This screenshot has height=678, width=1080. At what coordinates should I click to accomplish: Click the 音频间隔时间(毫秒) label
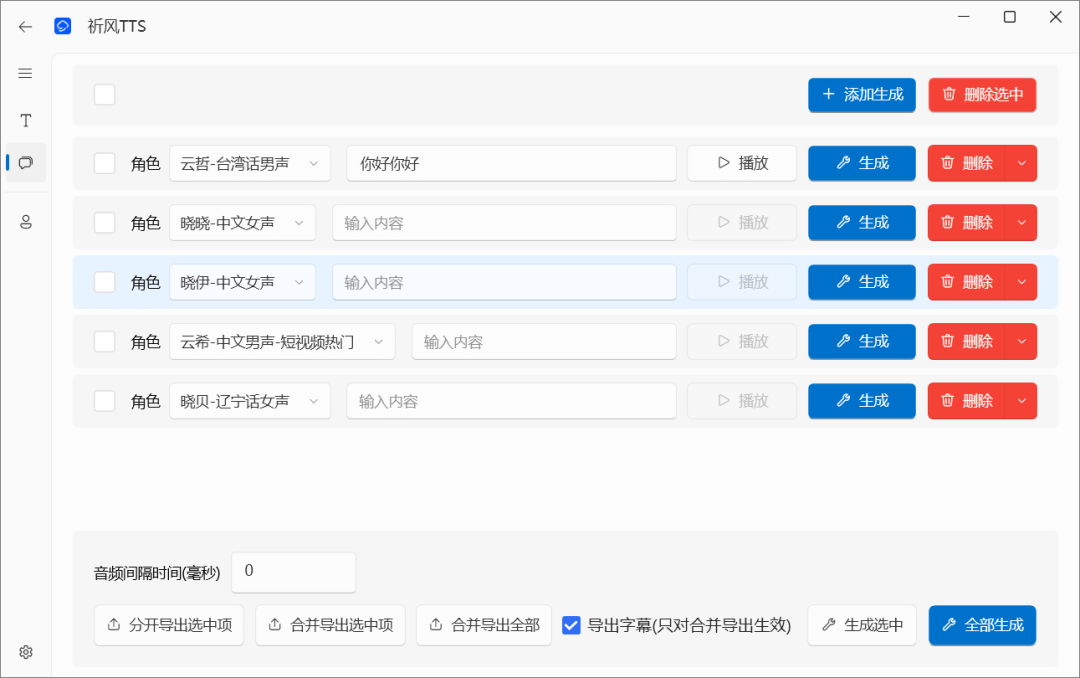click(x=157, y=573)
